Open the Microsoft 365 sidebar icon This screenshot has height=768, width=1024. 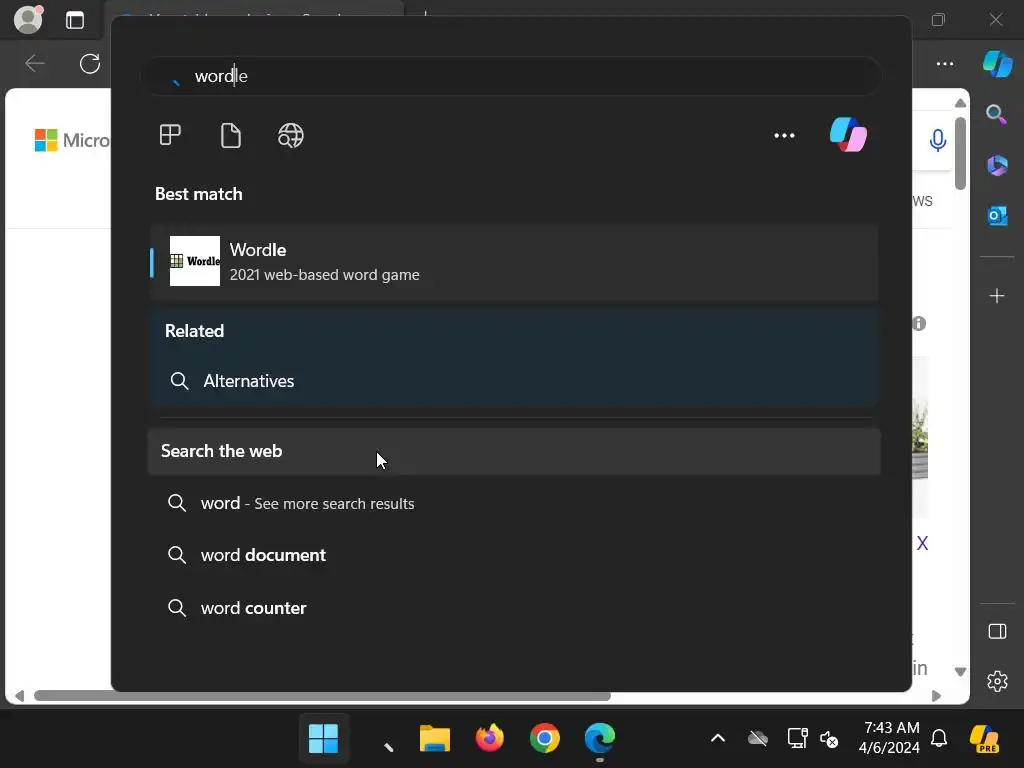coord(997,165)
